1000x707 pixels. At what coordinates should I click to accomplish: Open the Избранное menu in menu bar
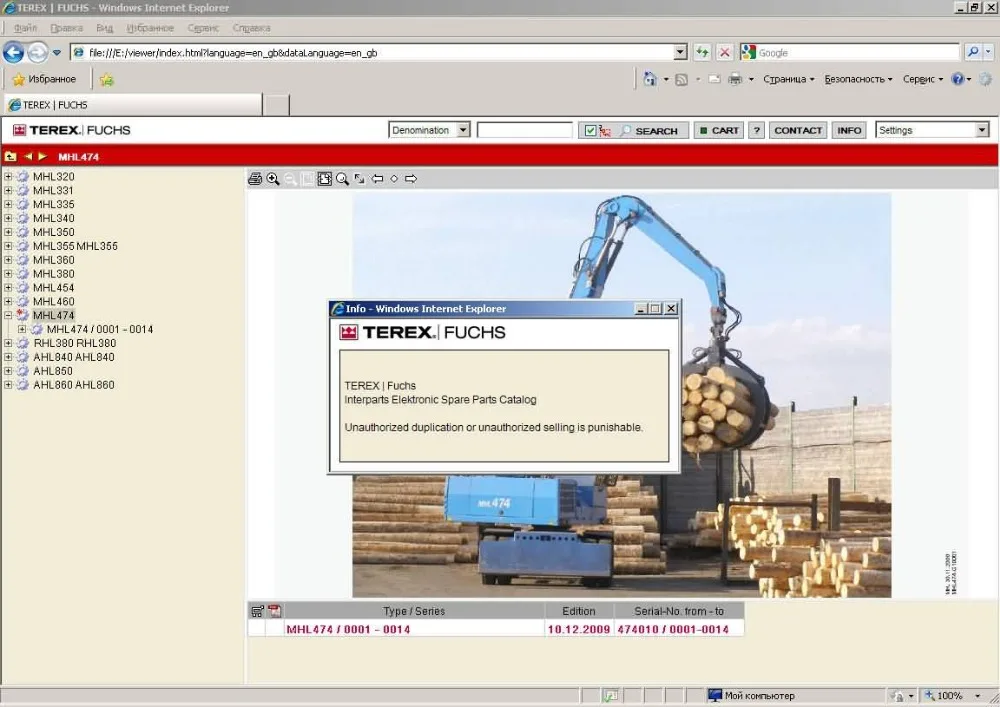[x=150, y=28]
